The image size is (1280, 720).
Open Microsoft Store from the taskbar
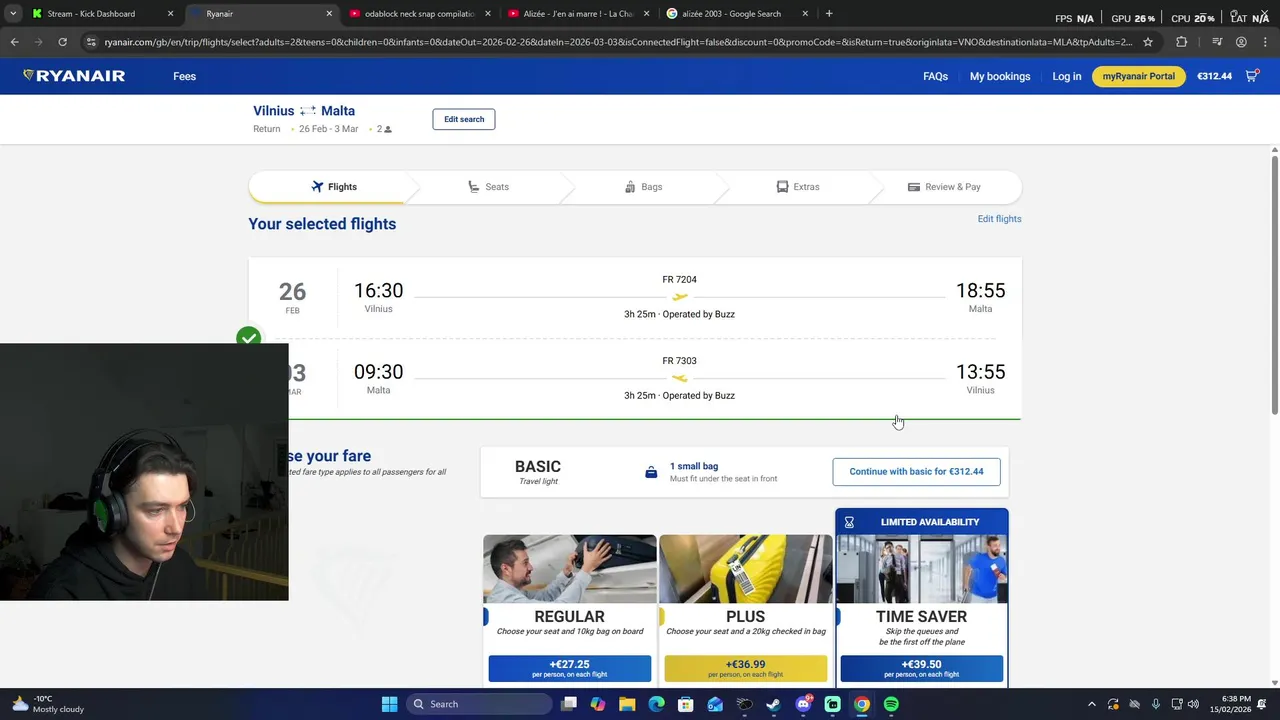tap(686, 704)
